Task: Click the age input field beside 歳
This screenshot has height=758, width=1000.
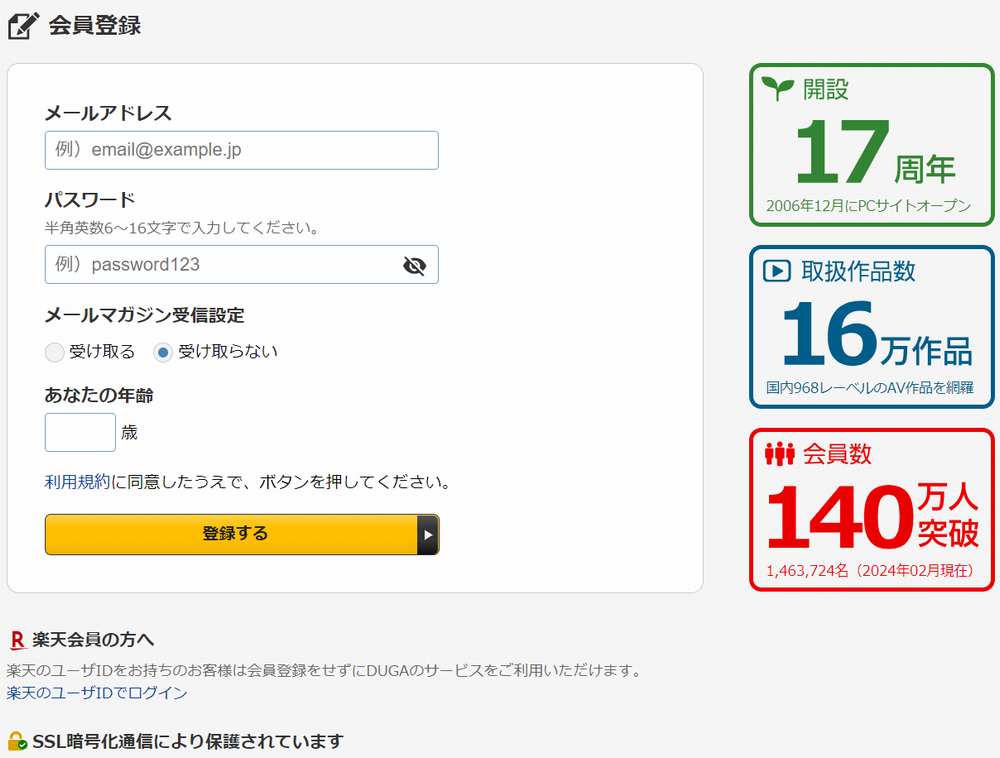Action: point(80,432)
